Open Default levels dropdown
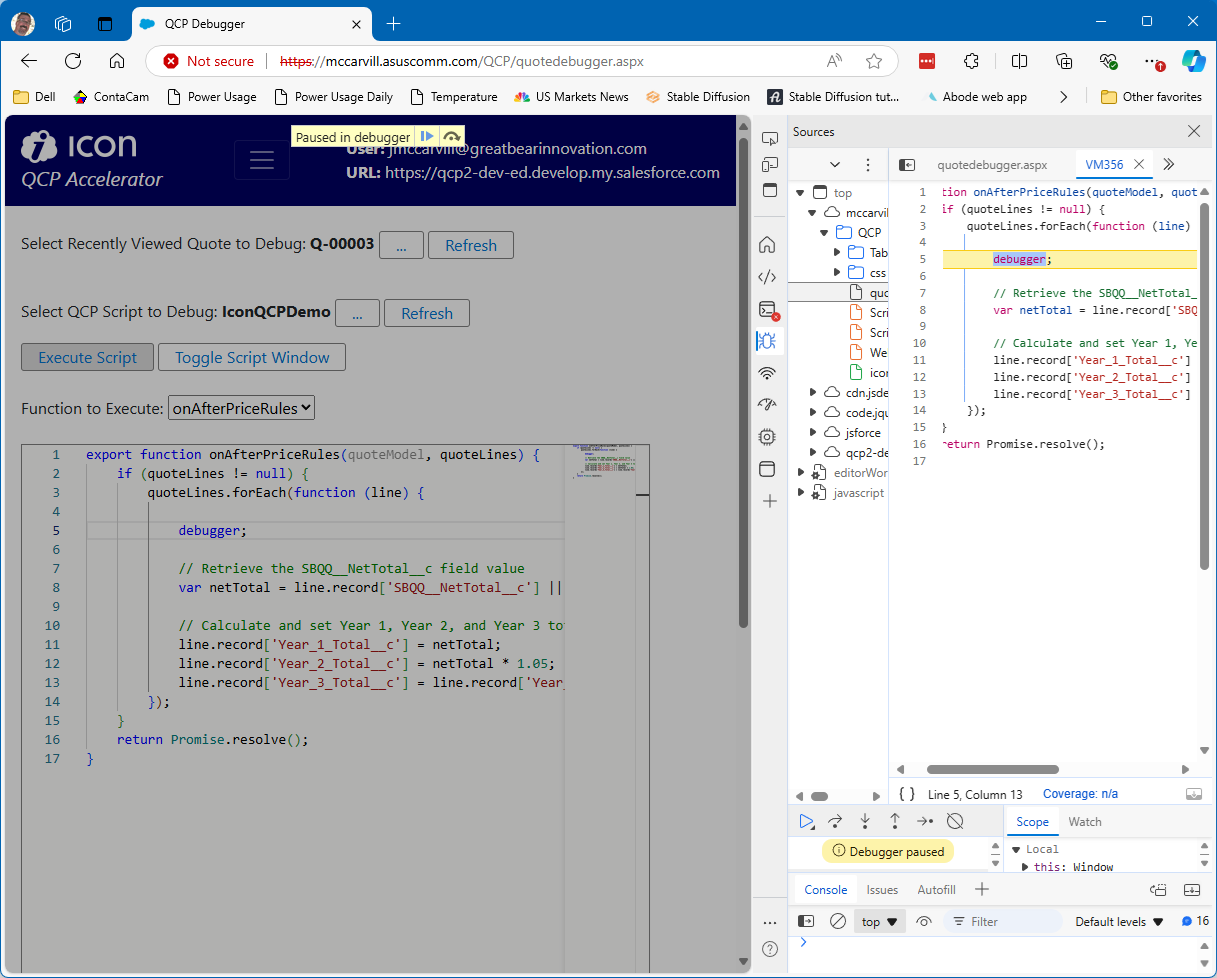 1120,921
